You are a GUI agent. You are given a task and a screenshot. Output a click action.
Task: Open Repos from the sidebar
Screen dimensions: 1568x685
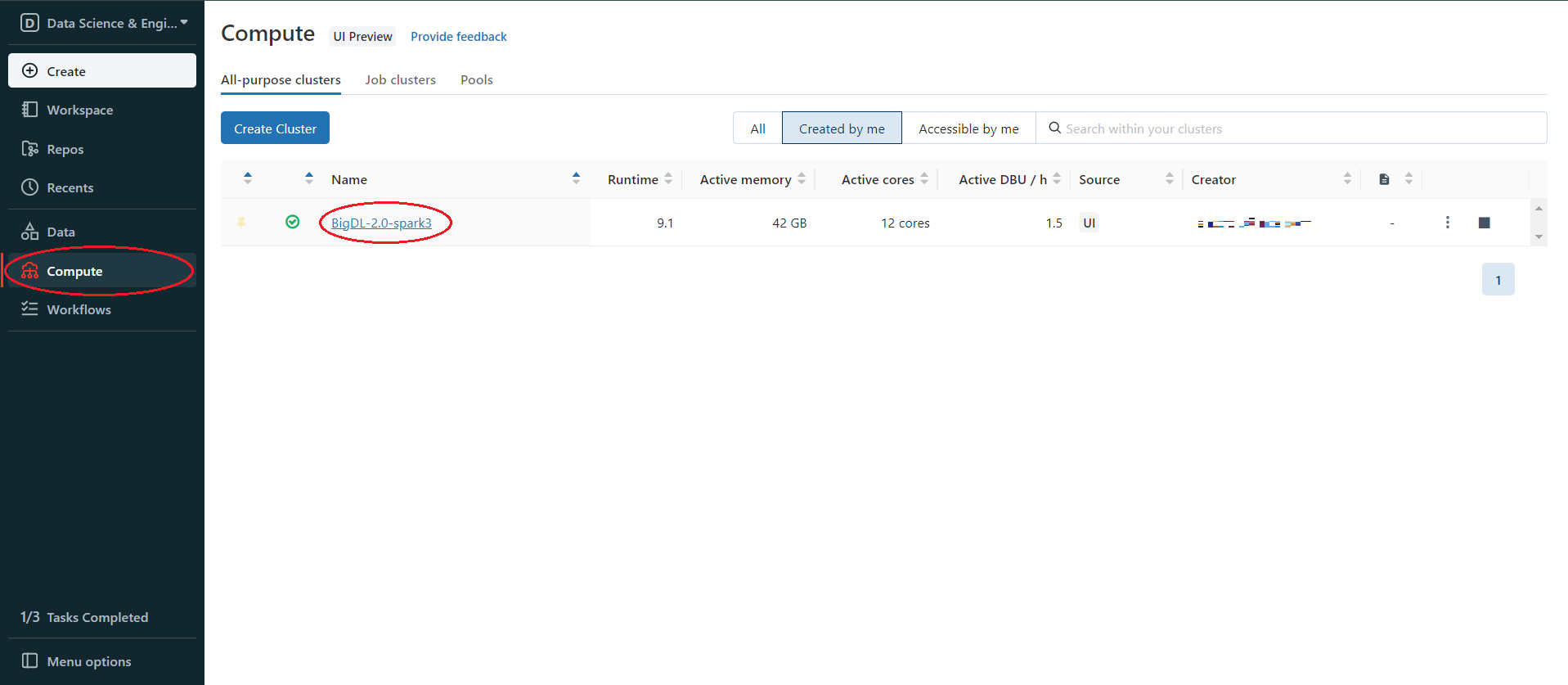(65, 149)
